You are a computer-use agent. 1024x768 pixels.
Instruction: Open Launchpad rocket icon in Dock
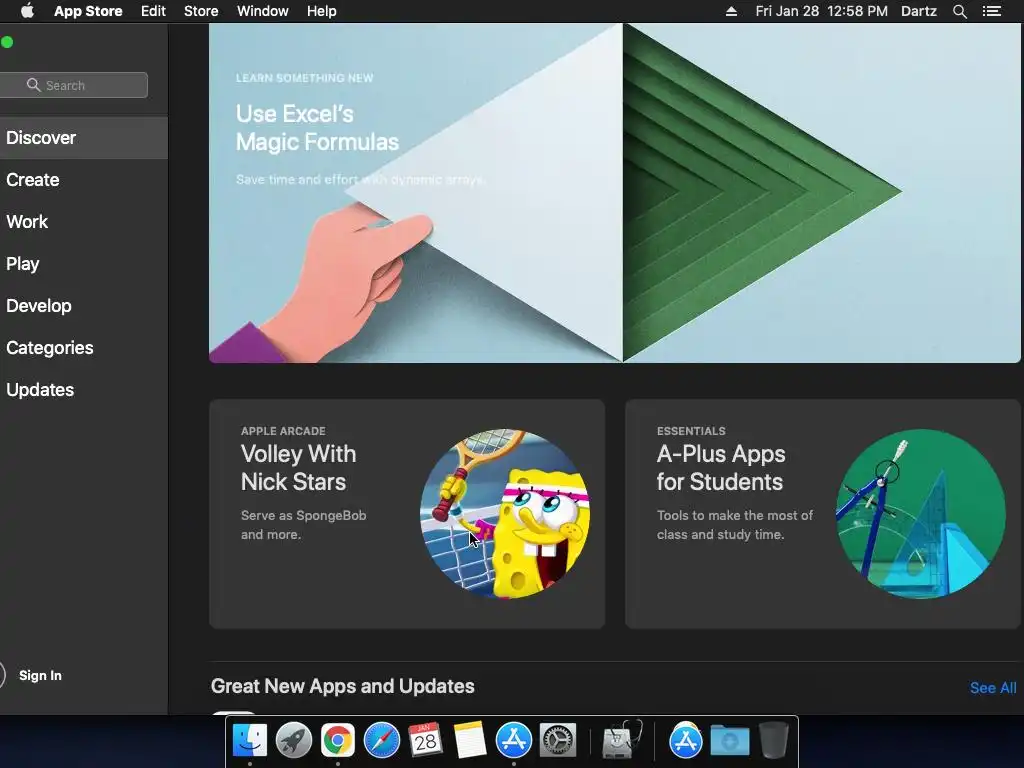[x=294, y=741]
